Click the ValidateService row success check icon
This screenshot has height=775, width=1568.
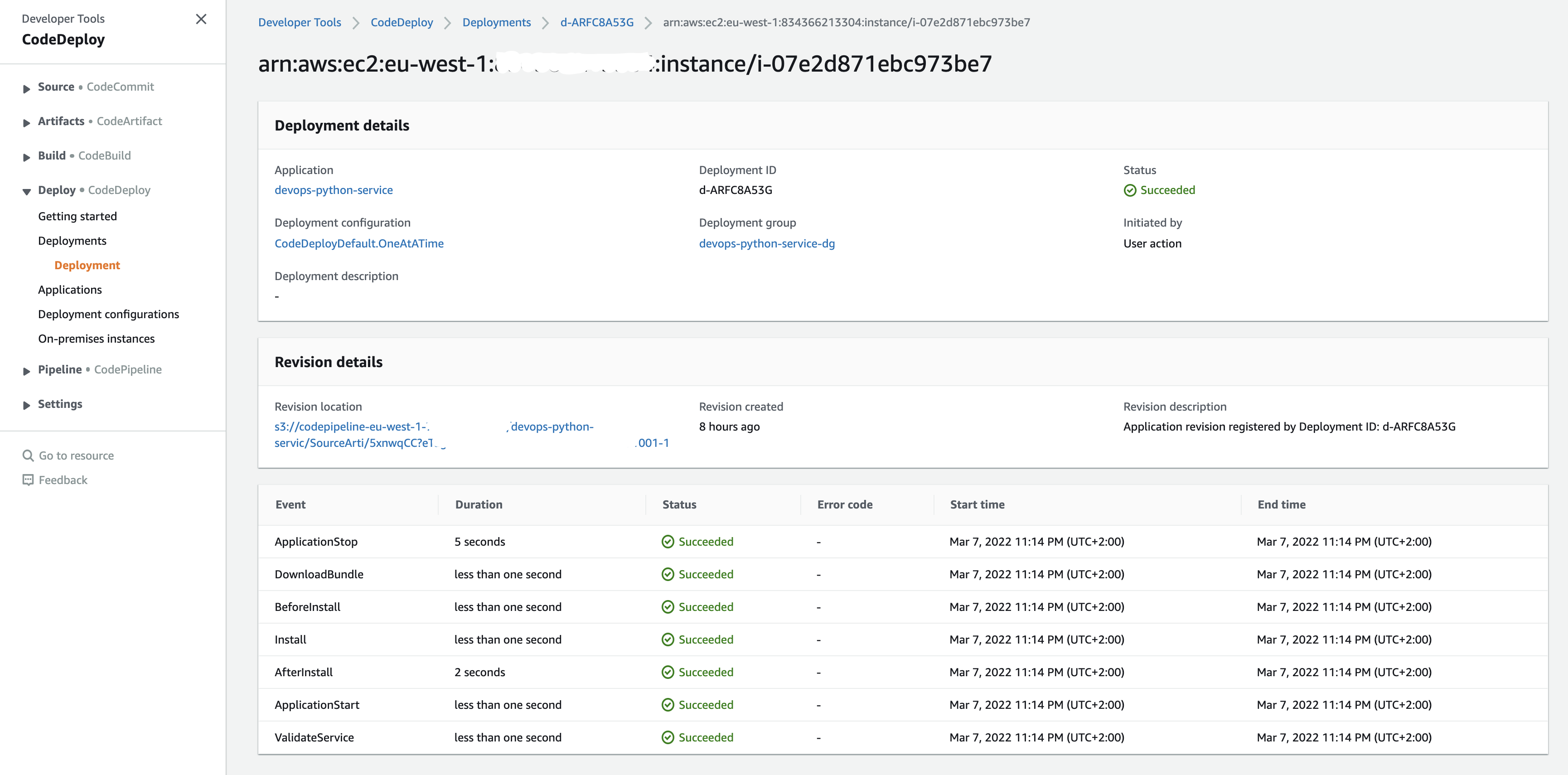668,737
